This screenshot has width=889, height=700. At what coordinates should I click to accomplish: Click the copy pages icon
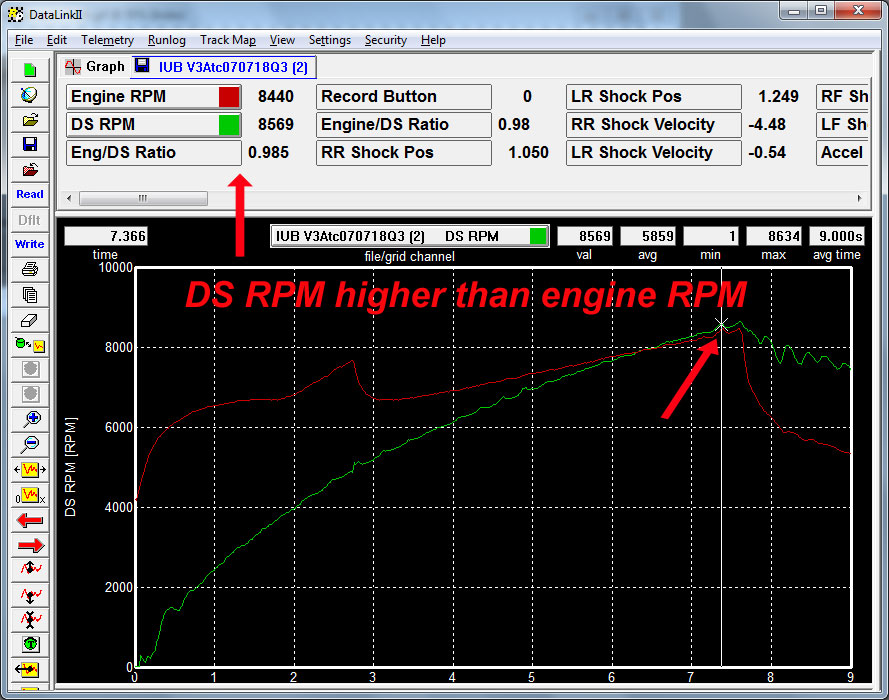click(x=30, y=294)
